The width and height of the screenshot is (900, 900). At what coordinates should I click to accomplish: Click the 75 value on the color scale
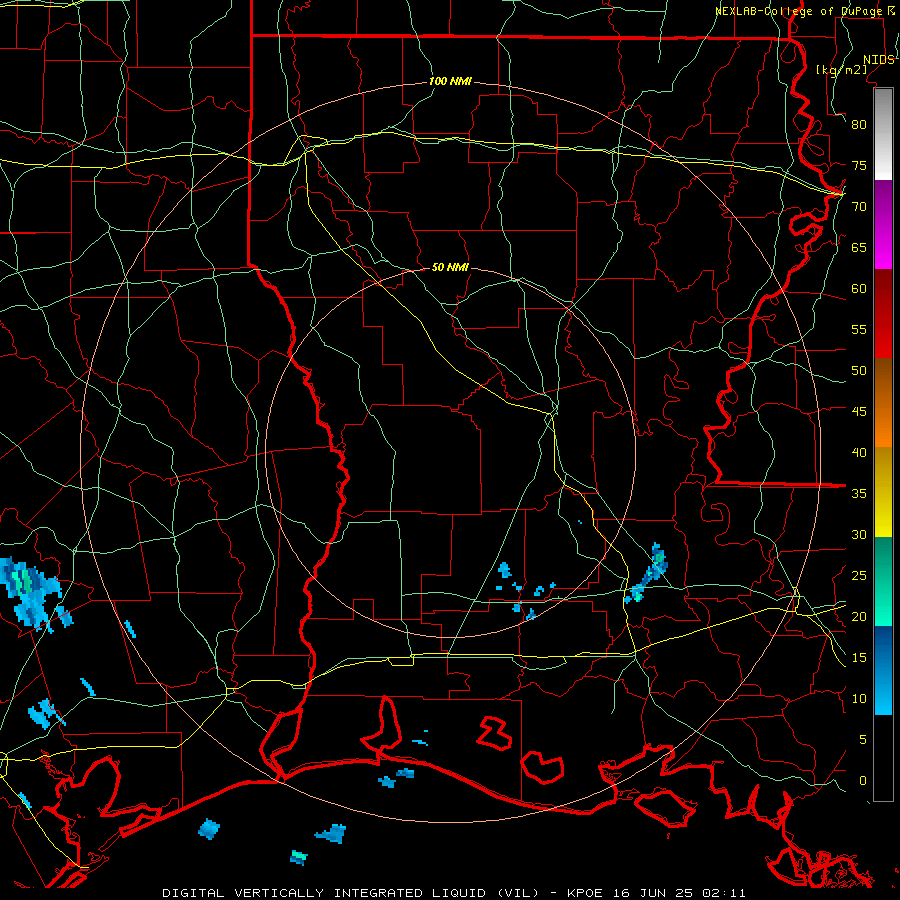pos(859,165)
